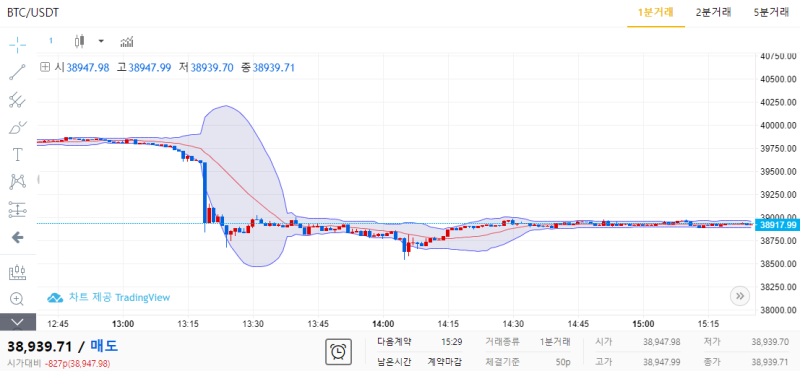Click the 계약마감 remaining time value
Screen dimensions: 800x371
[444, 362]
